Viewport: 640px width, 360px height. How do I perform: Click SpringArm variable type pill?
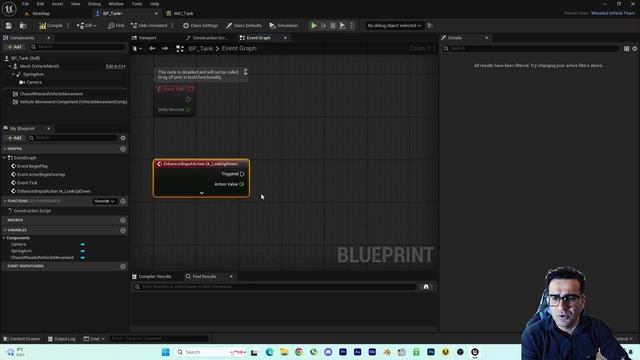pyautogui.click(x=82, y=251)
